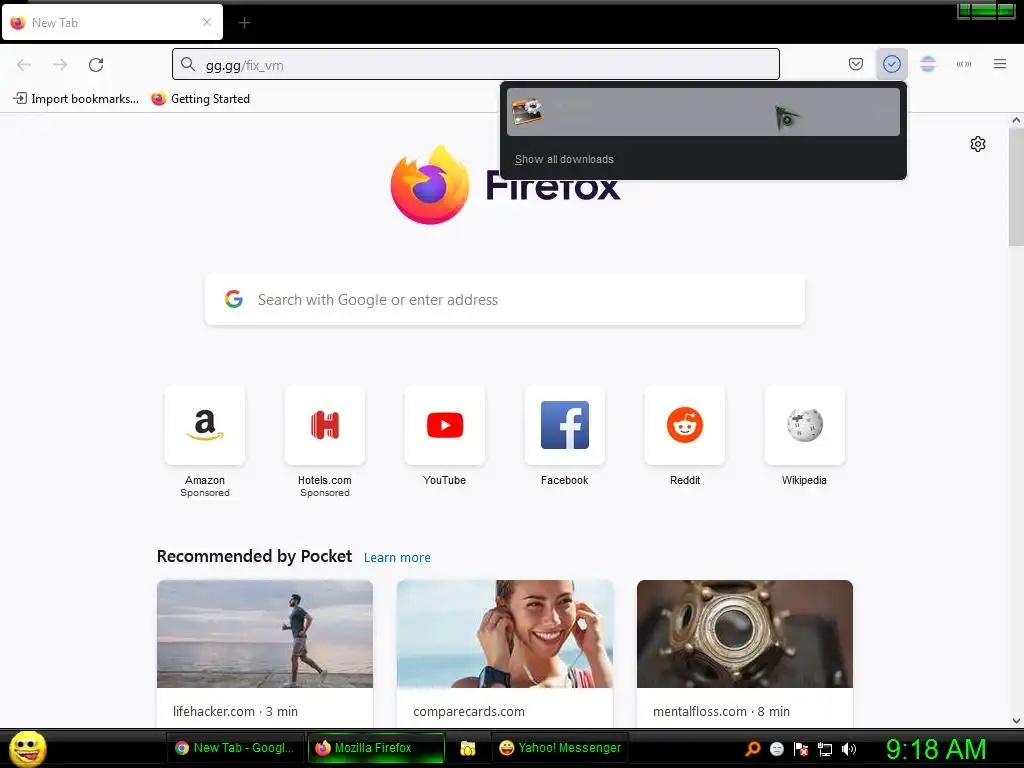Click orange magnifier tray icon

click(x=753, y=749)
